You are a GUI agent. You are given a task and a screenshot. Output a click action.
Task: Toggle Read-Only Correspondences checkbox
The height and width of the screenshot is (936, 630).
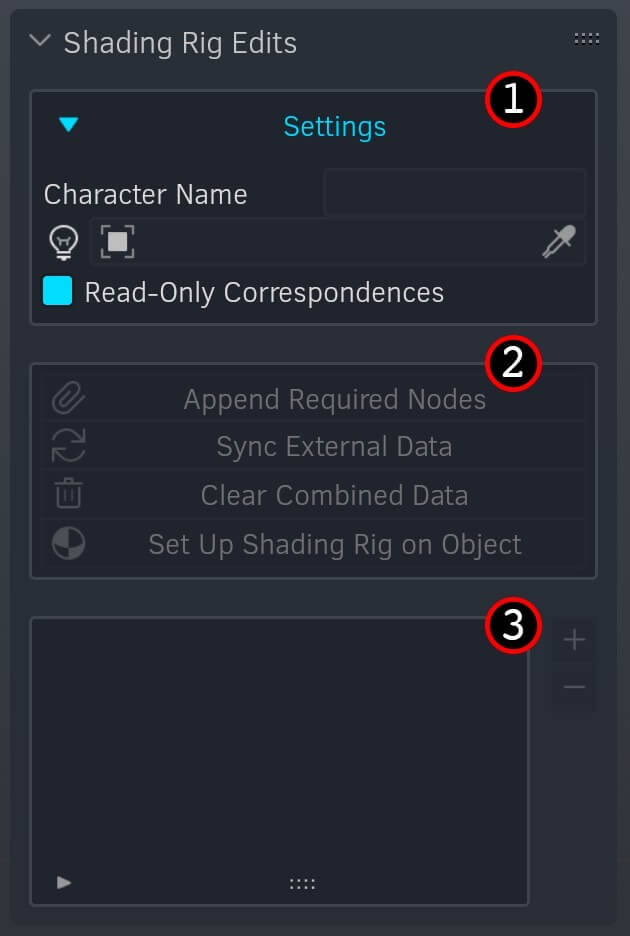[x=57, y=291]
